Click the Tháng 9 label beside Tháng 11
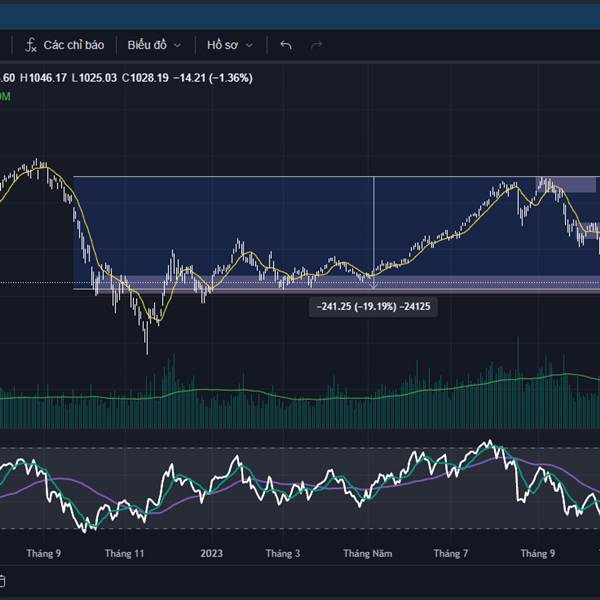This screenshot has width=600, height=600. 43,553
